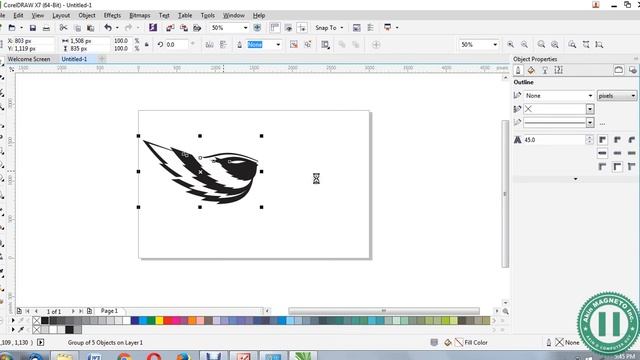Open the outline color picker dropdown

[590, 109]
